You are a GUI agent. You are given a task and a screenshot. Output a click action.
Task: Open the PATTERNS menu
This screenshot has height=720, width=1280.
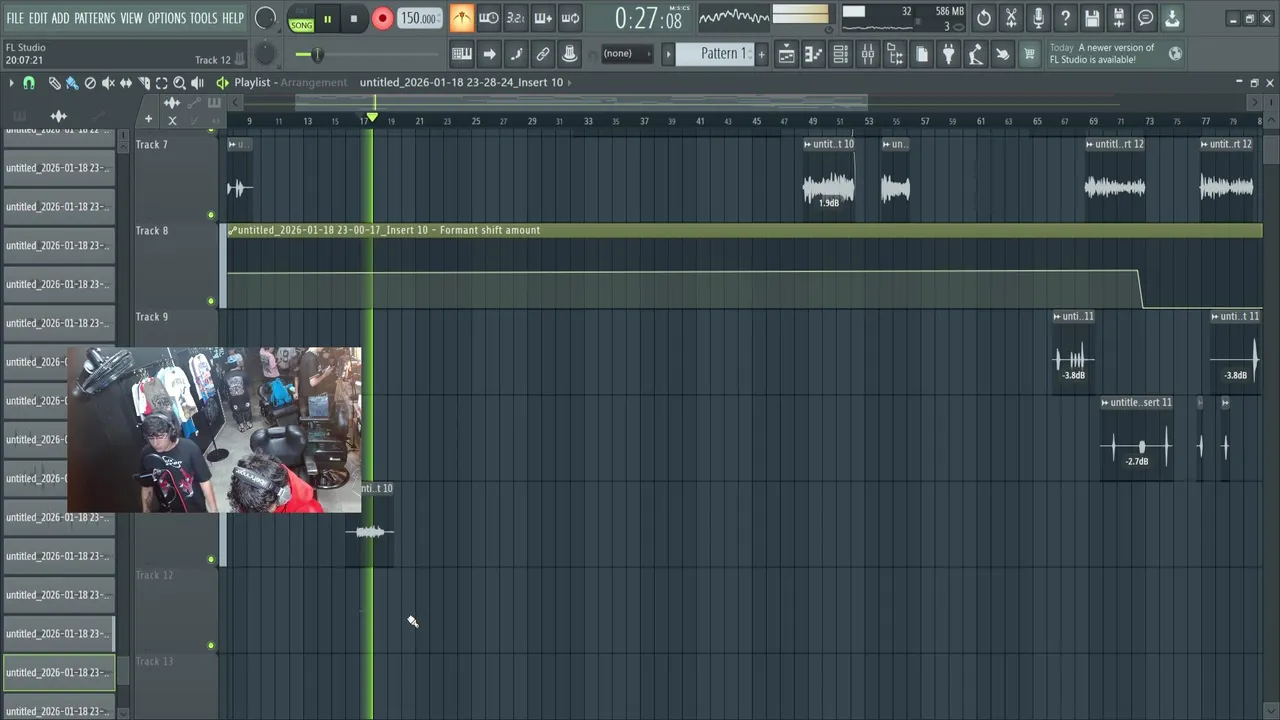coord(95,18)
